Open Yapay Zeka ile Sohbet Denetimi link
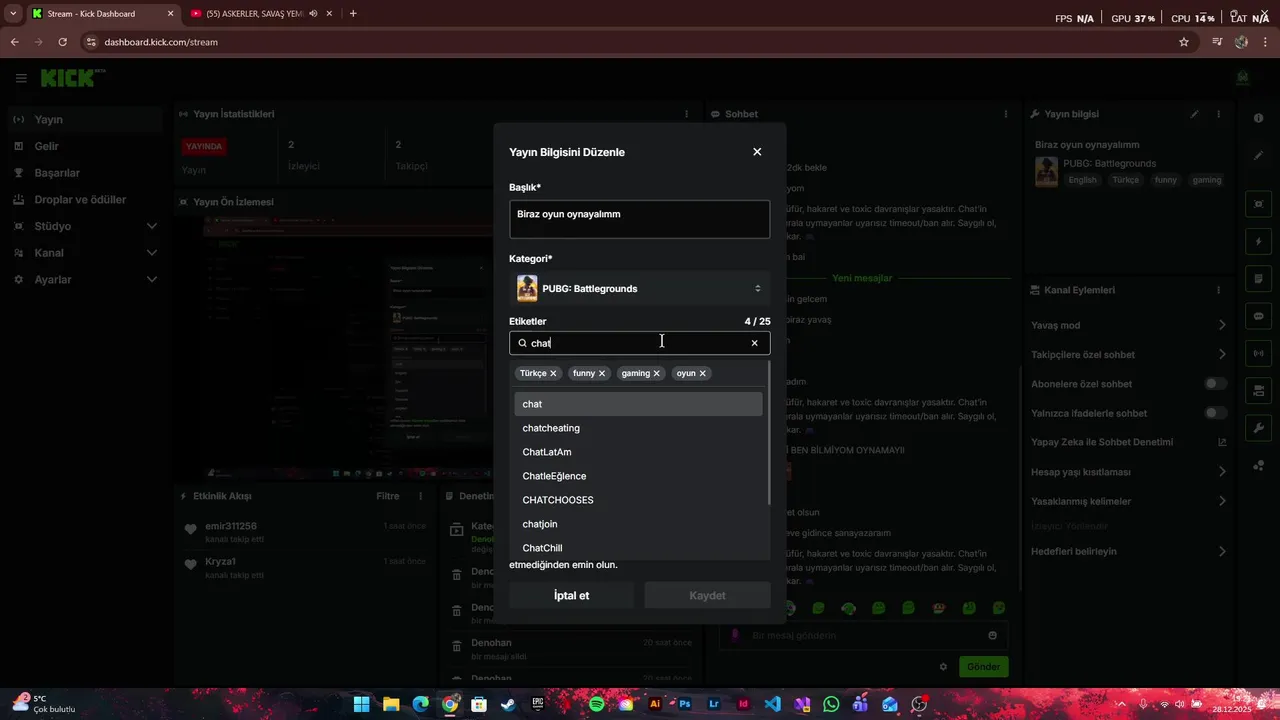Image resolution: width=1280 pixels, height=720 pixels. pos(1129,442)
